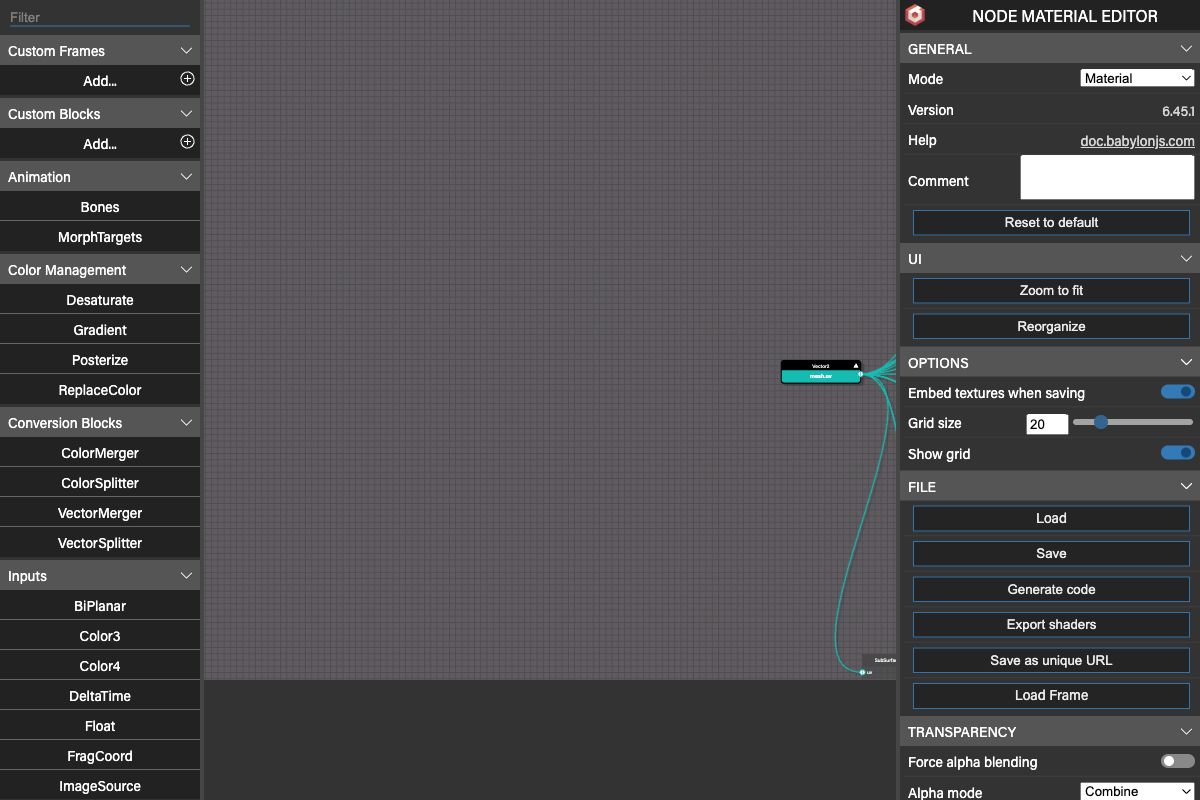Turn off the Show grid toggle

pos(1176,452)
